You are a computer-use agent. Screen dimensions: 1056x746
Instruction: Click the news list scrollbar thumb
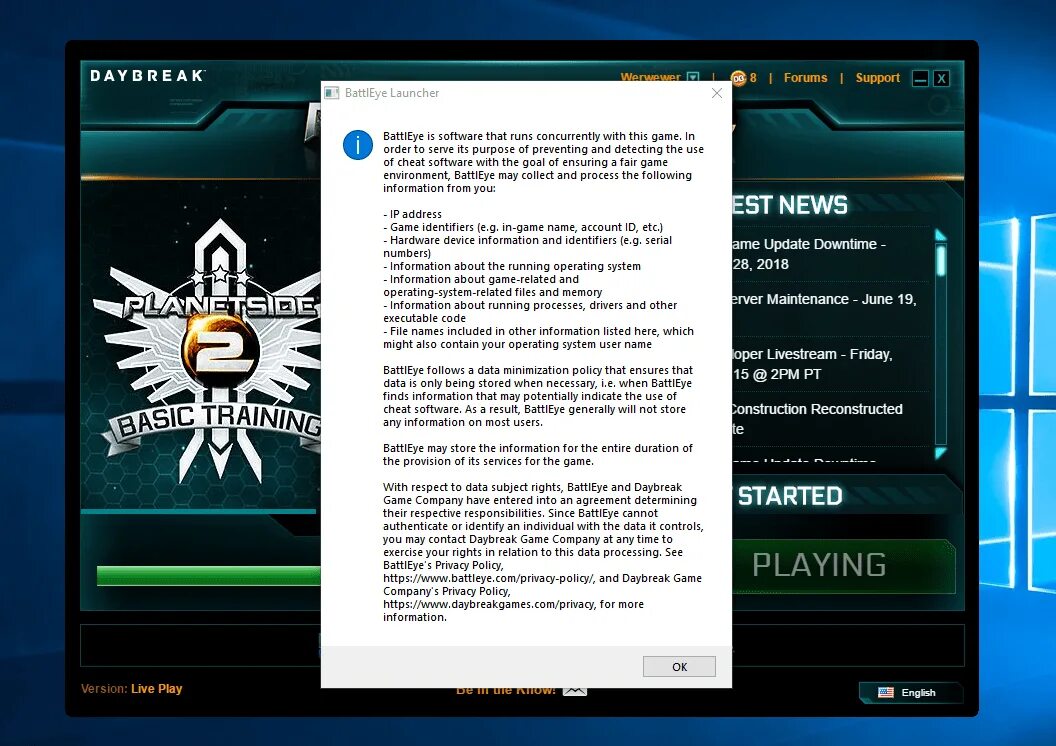[x=941, y=259]
